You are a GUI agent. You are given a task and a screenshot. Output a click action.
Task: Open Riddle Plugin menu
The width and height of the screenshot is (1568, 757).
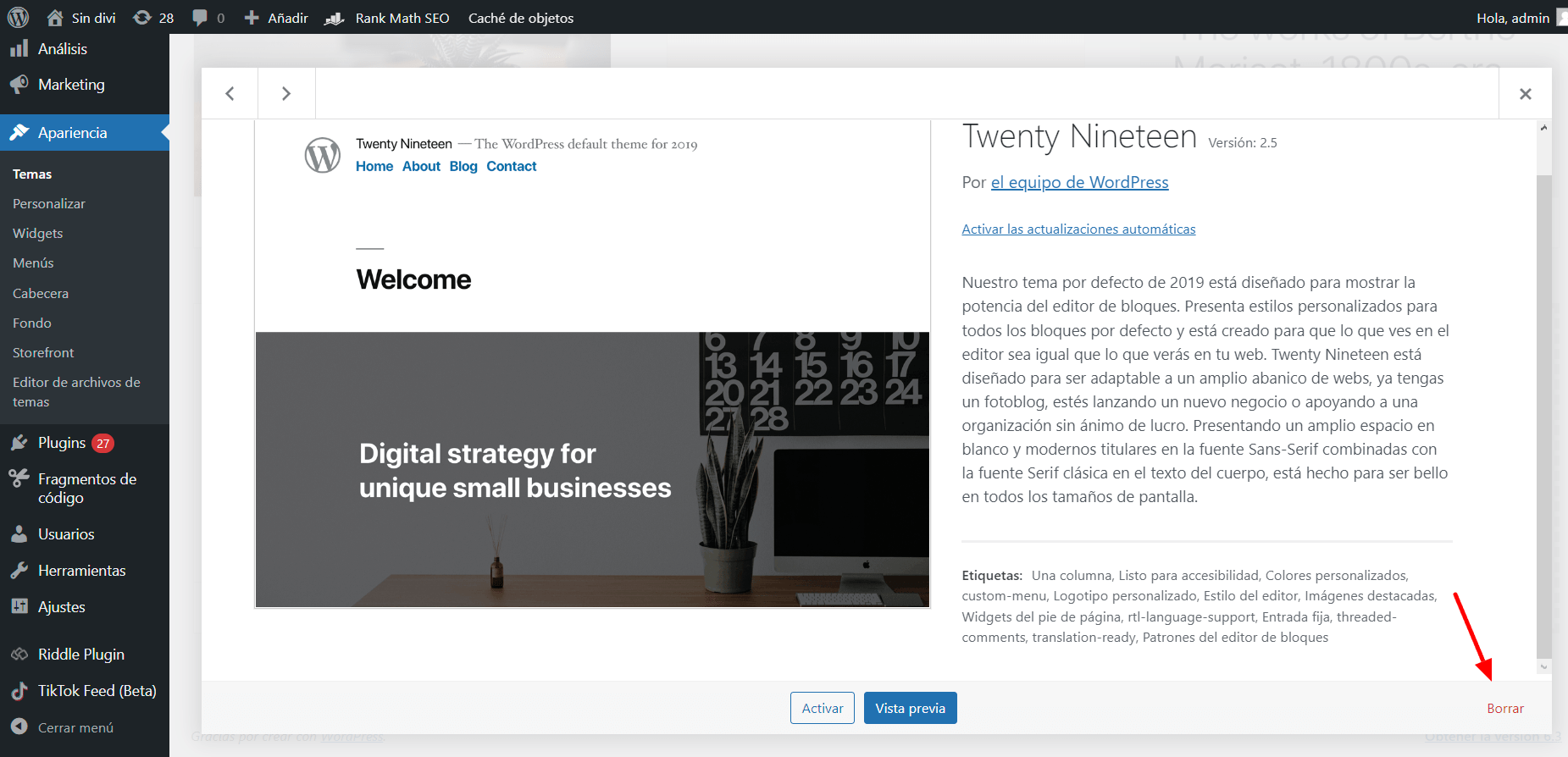[85, 655]
